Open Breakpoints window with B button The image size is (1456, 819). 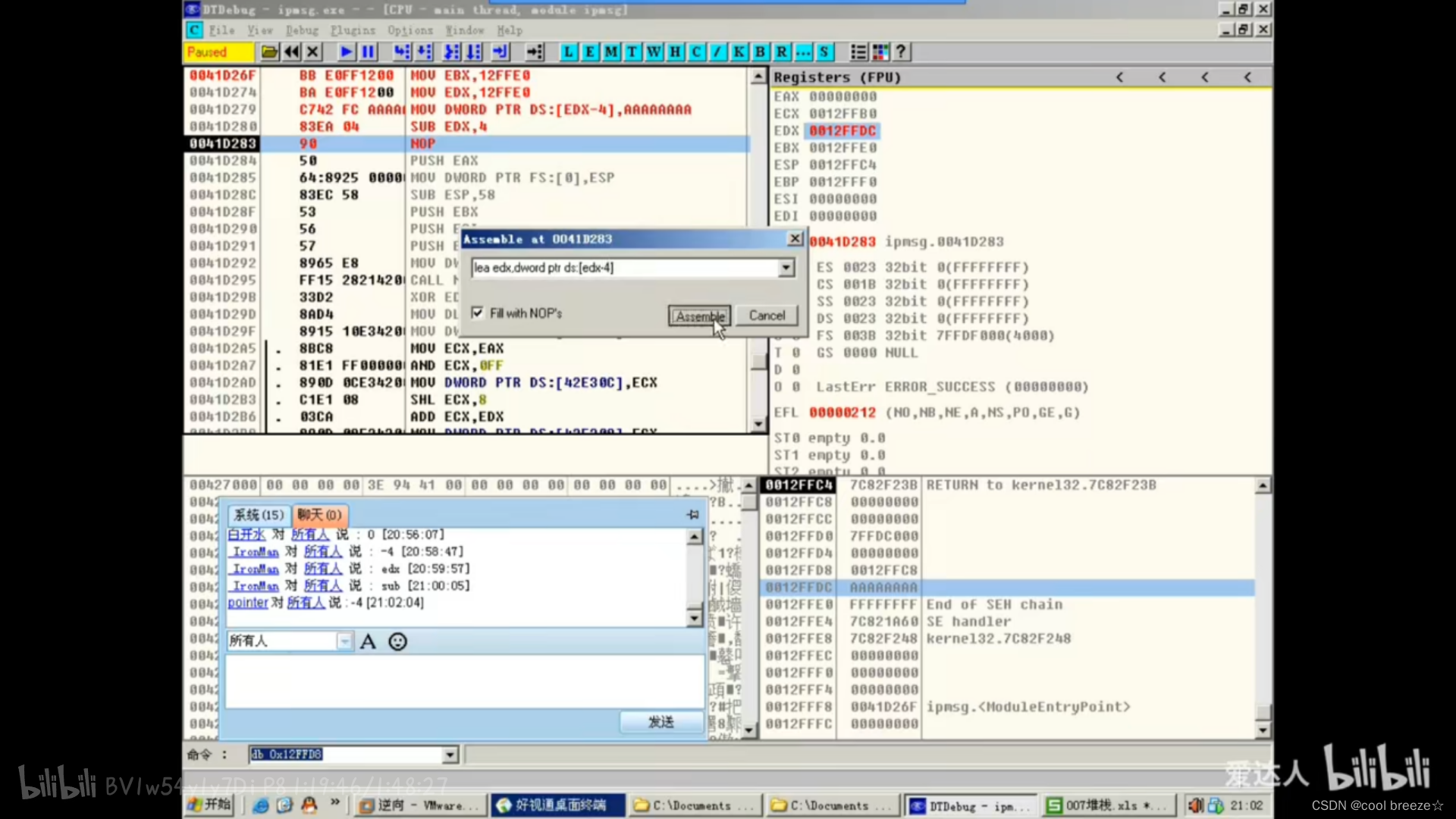click(x=760, y=52)
